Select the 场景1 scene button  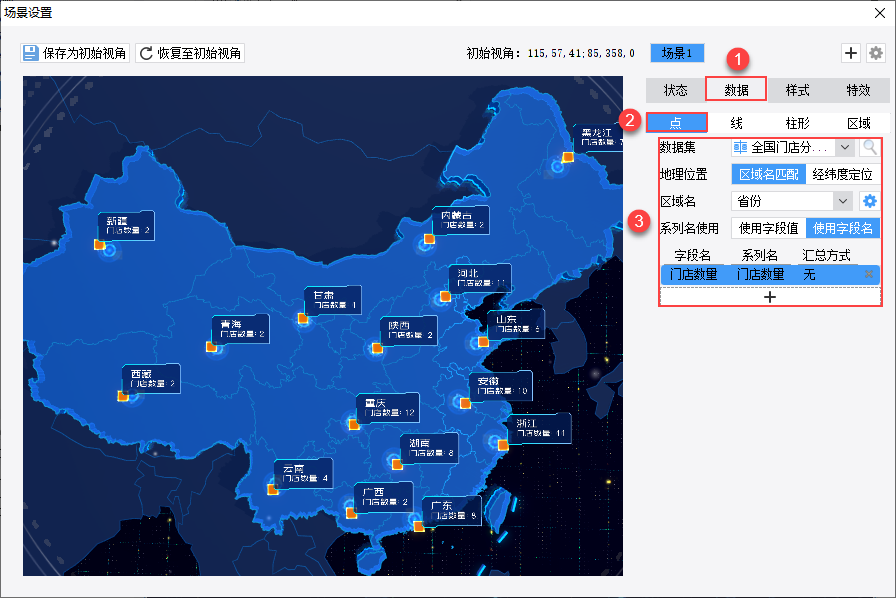(x=677, y=53)
